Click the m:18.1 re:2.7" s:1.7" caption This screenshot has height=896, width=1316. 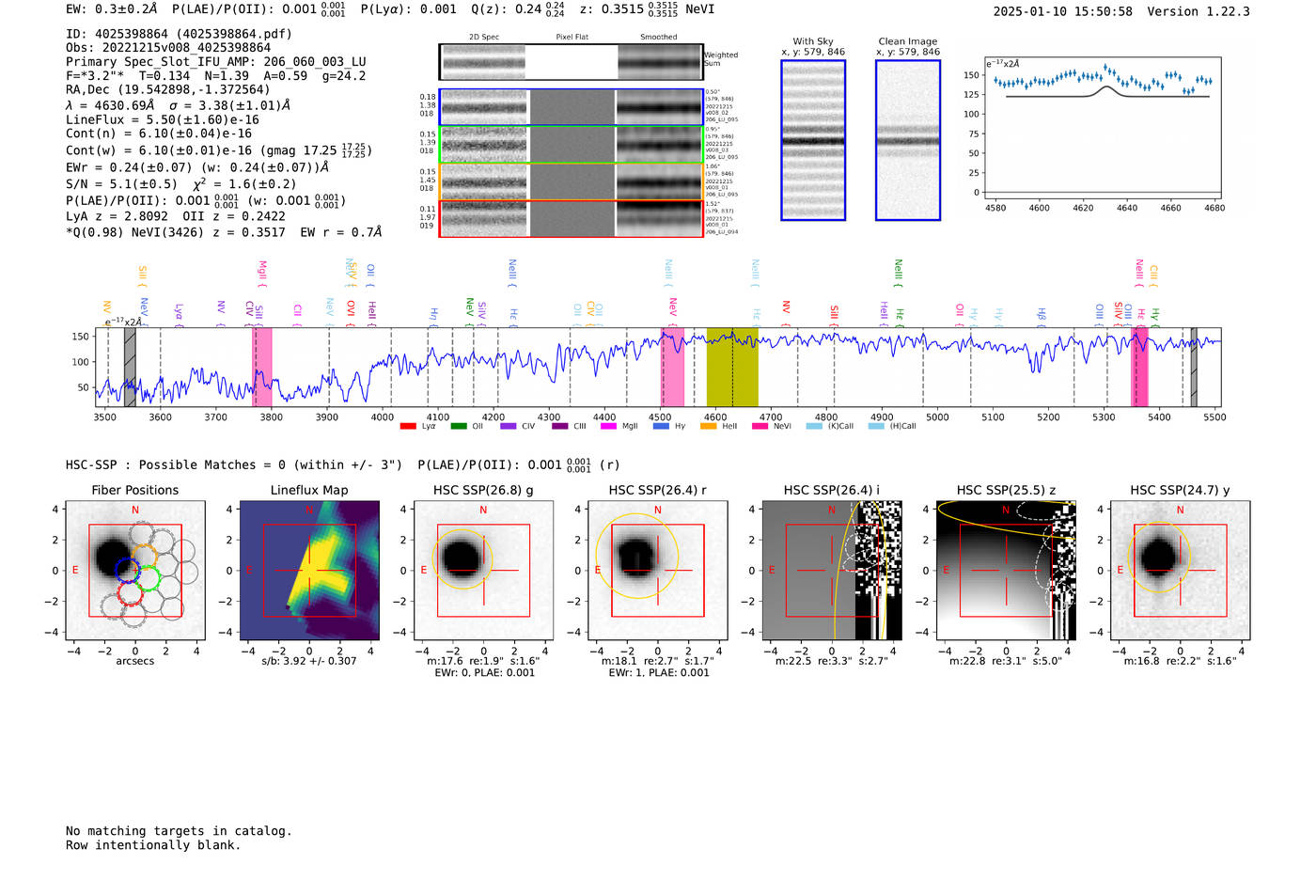[x=658, y=661]
